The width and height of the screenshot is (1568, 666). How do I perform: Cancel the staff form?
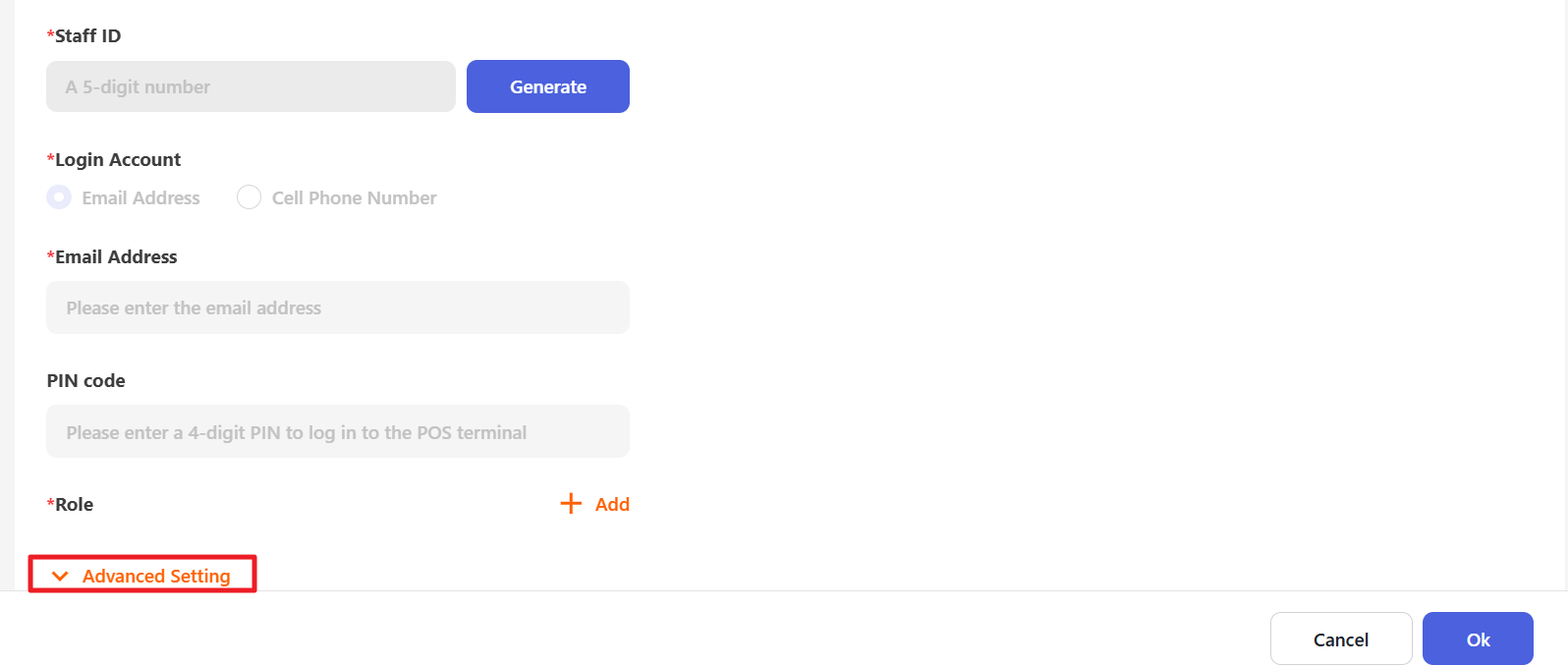point(1340,639)
